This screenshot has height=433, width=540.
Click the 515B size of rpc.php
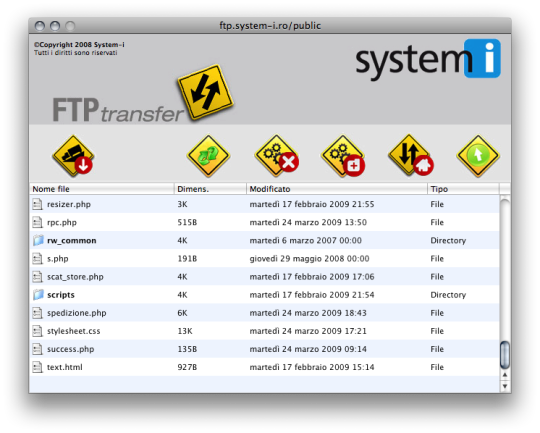[x=187, y=222]
